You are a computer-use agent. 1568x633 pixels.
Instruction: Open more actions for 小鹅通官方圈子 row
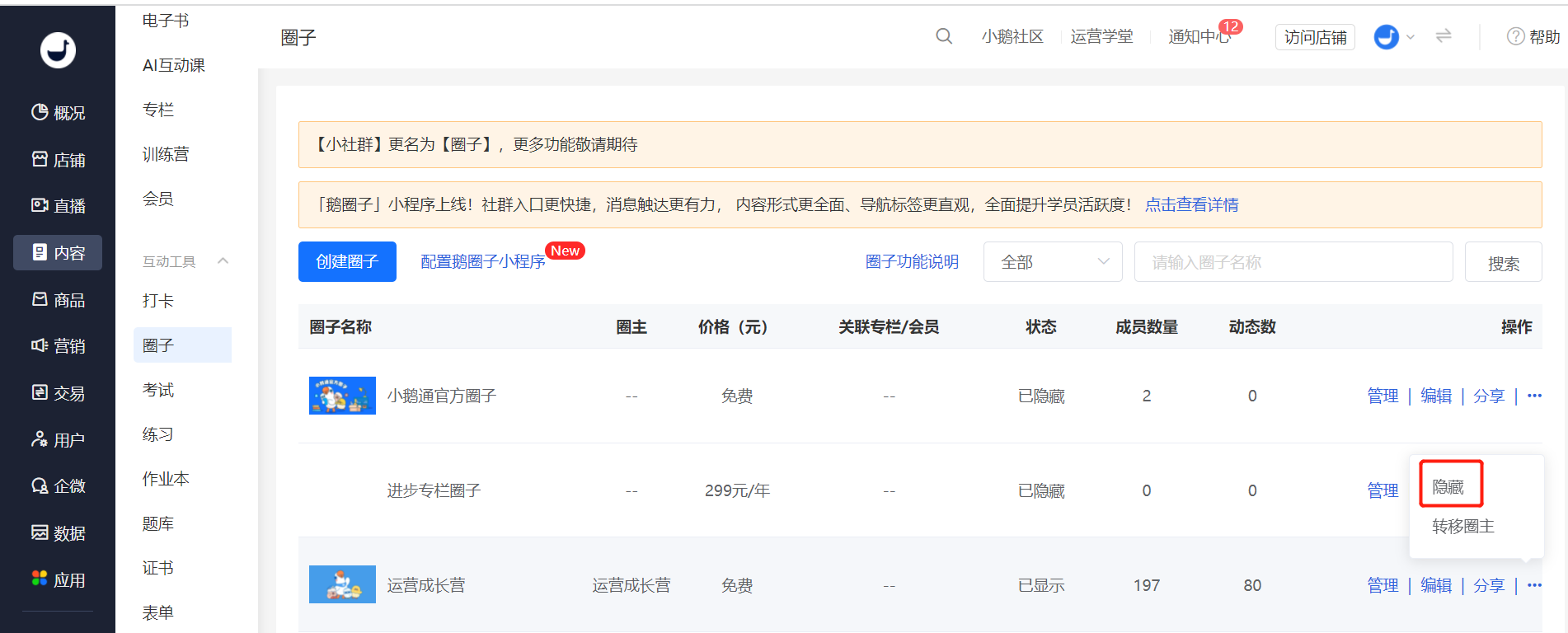1534,396
